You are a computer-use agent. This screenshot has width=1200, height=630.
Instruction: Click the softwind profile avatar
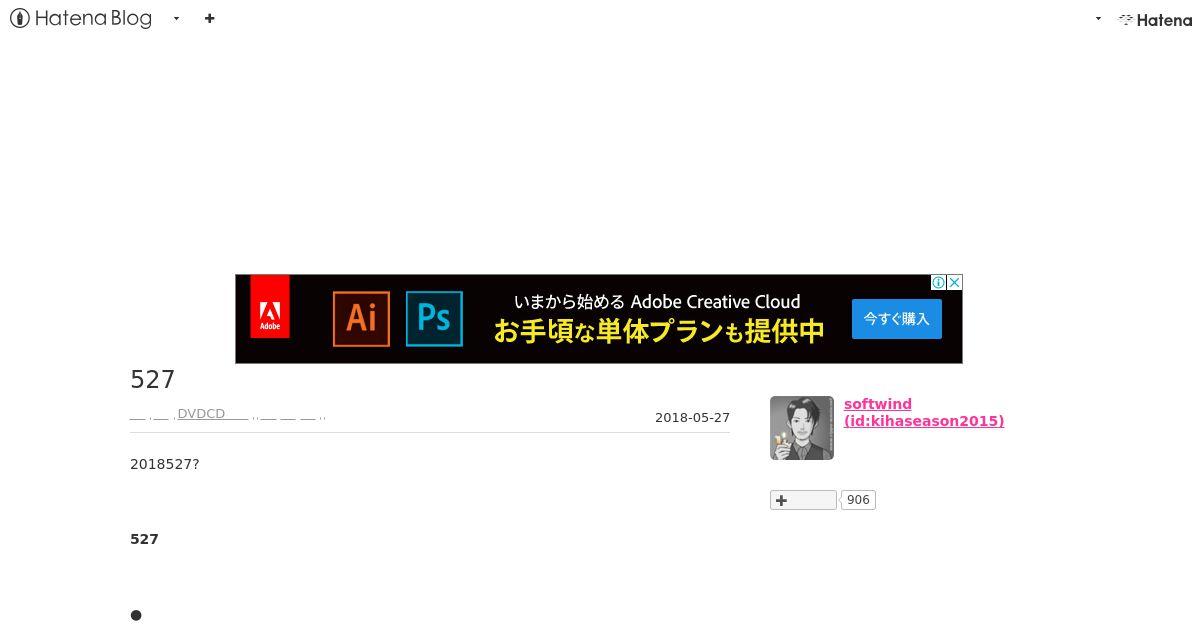click(802, 428)
